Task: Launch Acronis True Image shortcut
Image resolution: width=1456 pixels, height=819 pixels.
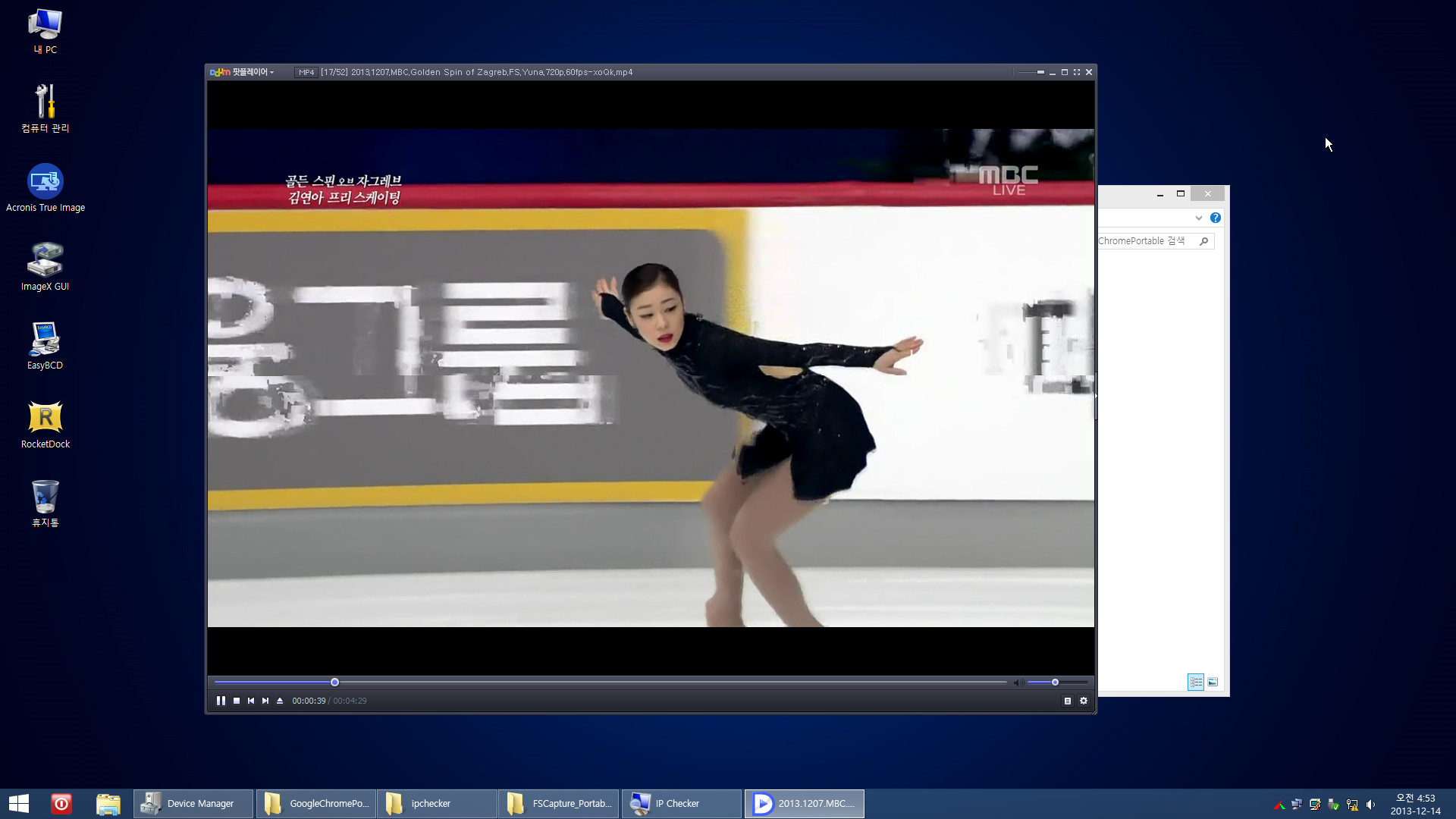Action: tap(45, 188)
